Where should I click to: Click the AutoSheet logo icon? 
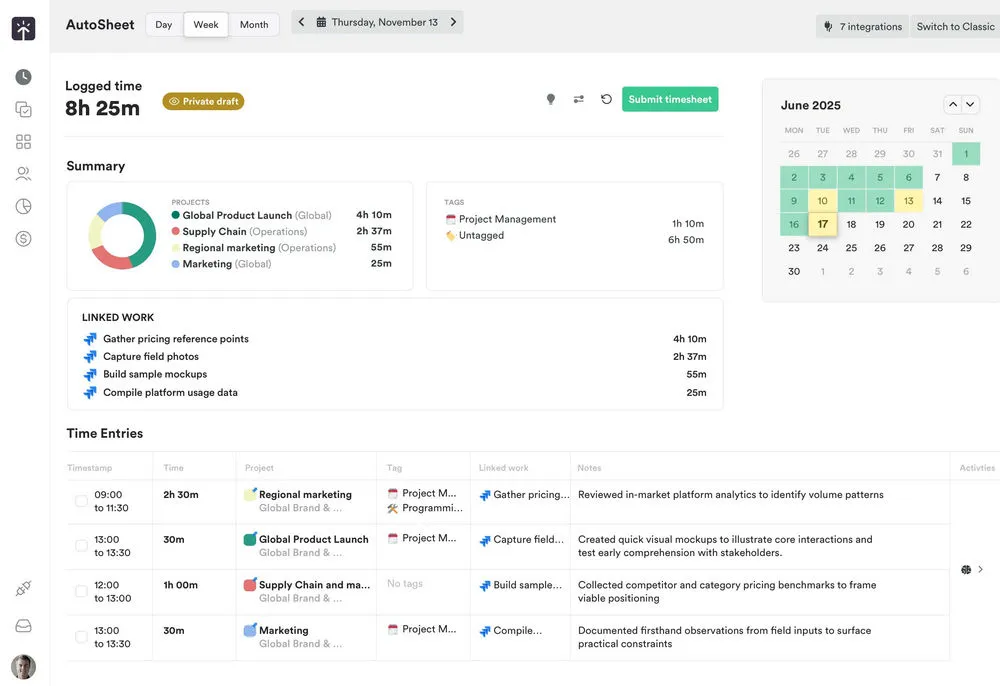point(24,29)
